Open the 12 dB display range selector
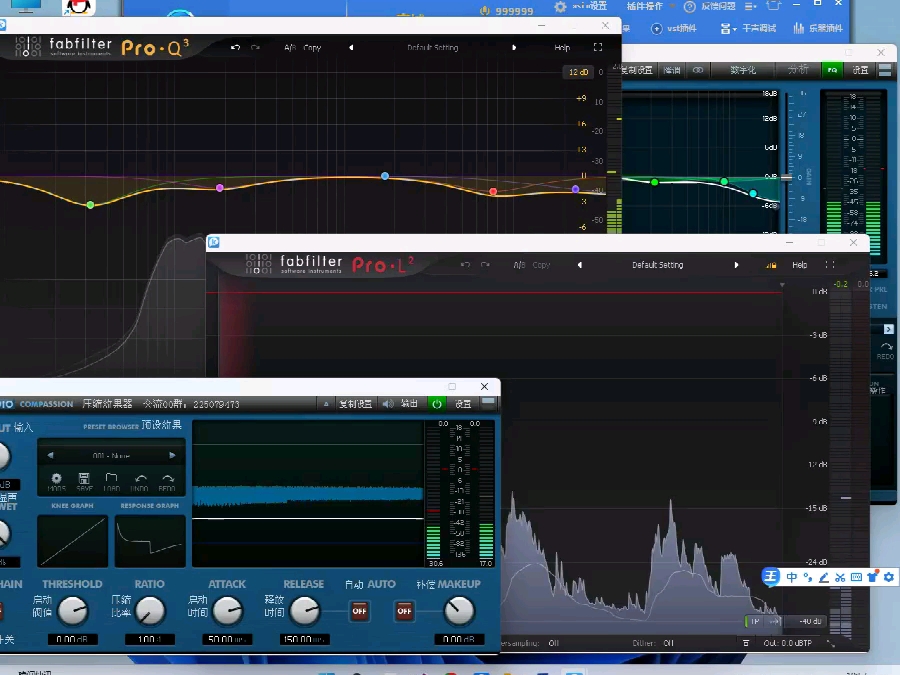This screenshot has height=675, width=900. pyautogui.click(x=578, y=72)
